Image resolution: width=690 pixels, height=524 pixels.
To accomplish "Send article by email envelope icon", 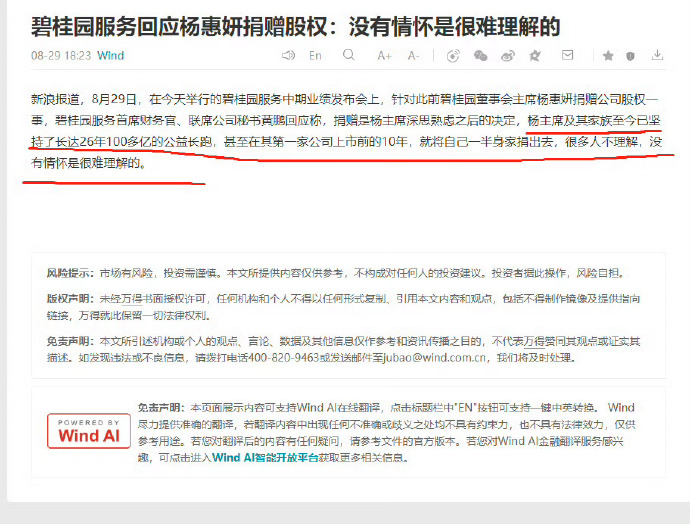I will coord(568,55).
